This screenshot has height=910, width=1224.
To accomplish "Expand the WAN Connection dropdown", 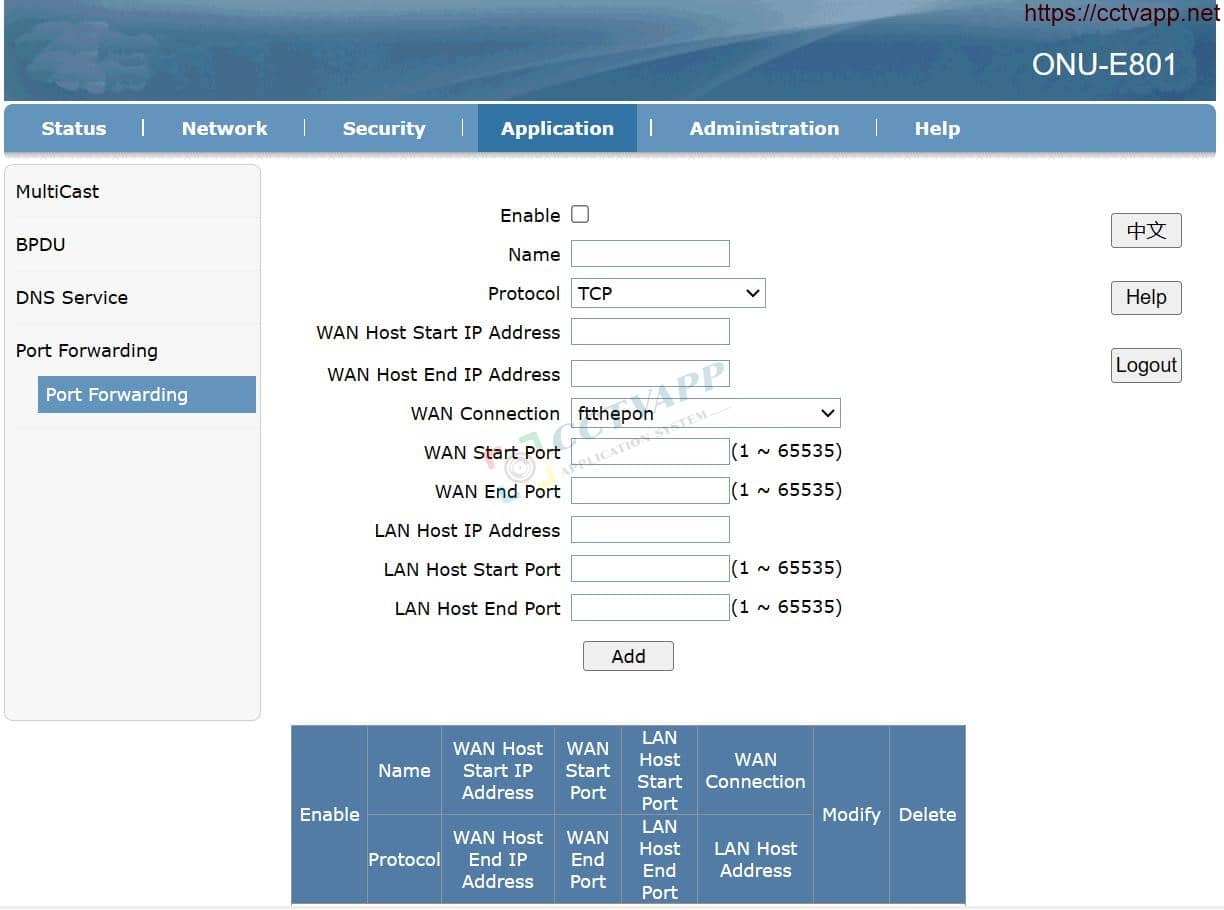I will 705,413.
